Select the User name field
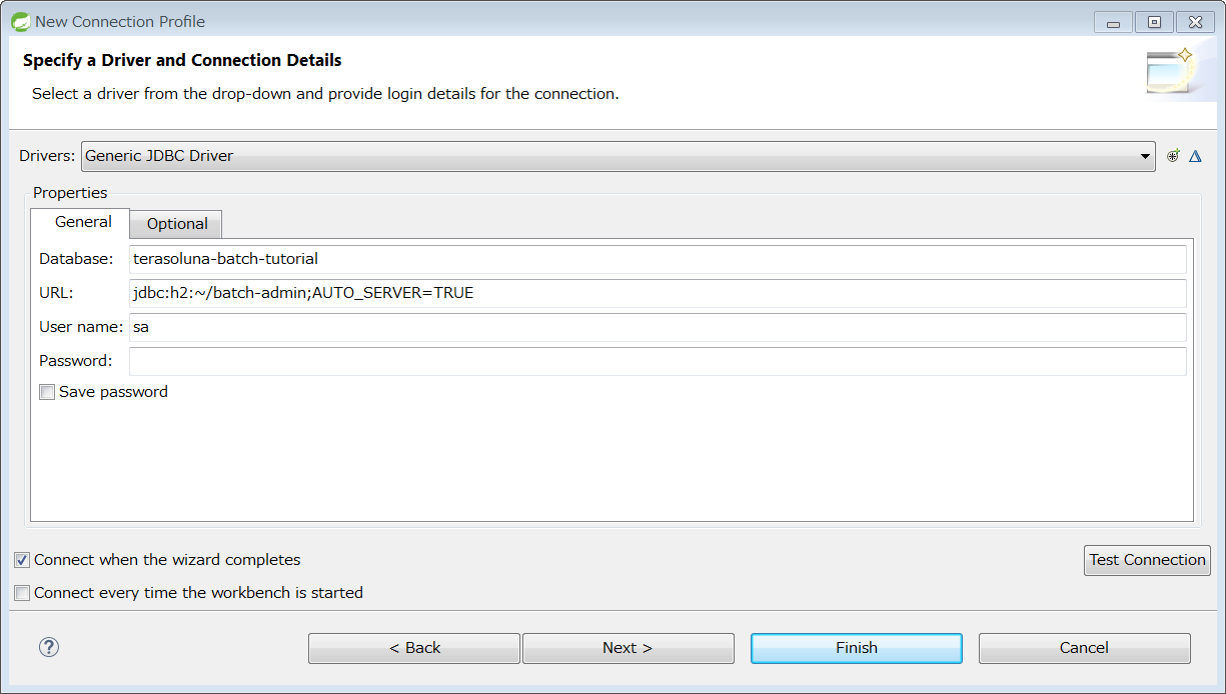This screenshot has height=694, width=1226. pos(658,327)
